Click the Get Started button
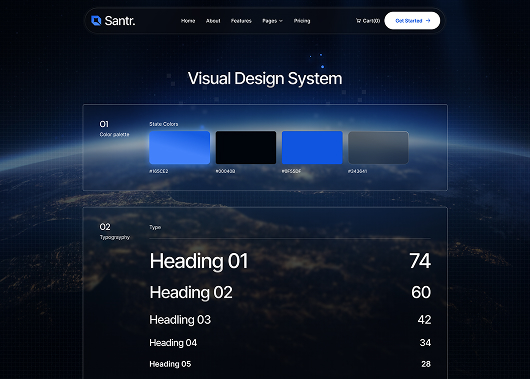The height and width of the screenshot is (379, 530). [x=412, y=21]
